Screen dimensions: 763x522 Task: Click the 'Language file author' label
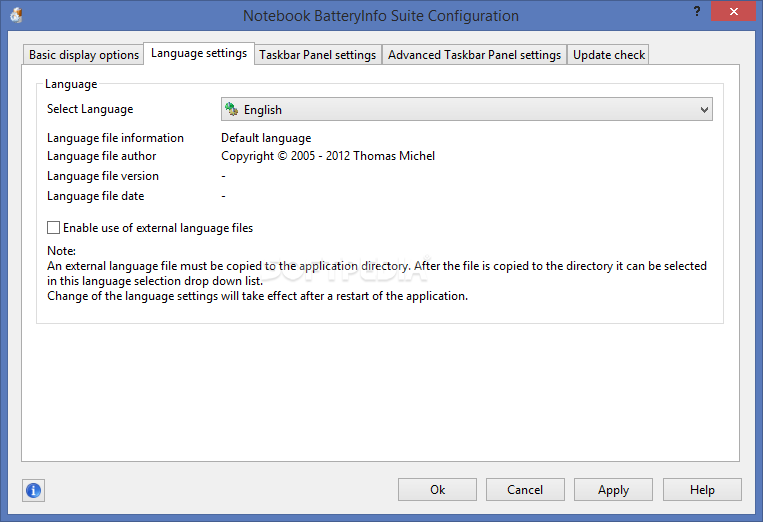[102, 156]
